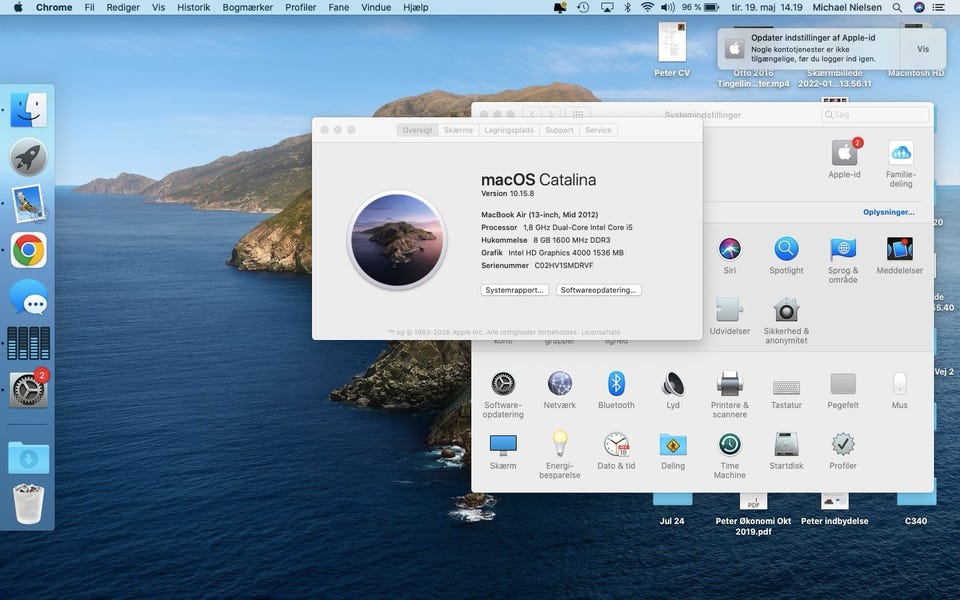Viewport: 960px width, 600px height.
Task: Open Meddelelser preferences pane
Action: (899, 256)
